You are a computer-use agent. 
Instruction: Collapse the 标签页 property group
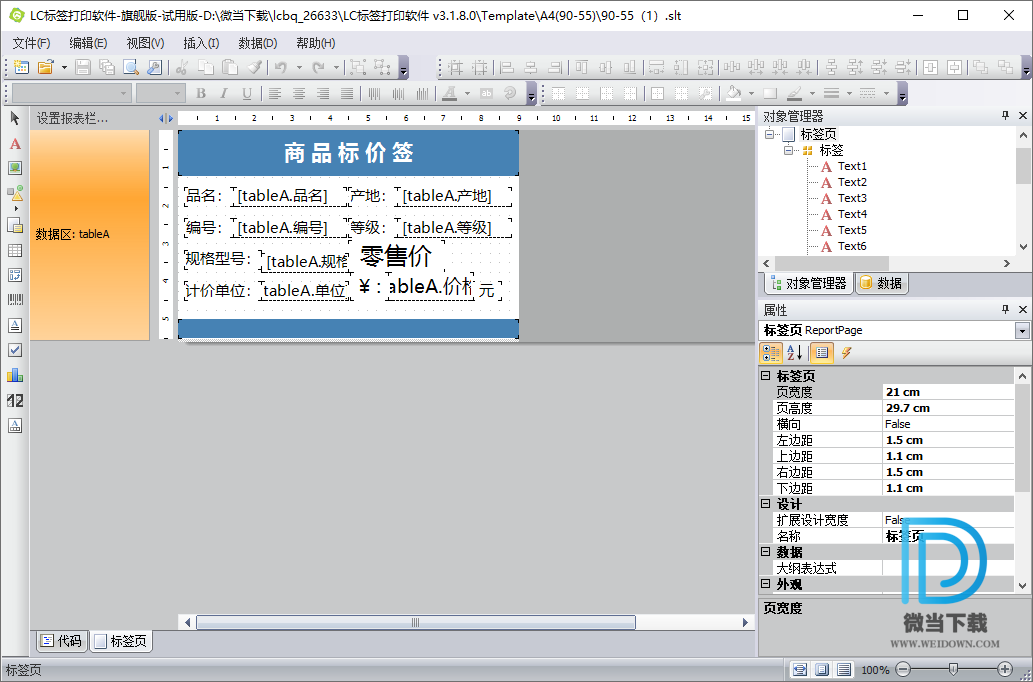click(x=766, y=376)
